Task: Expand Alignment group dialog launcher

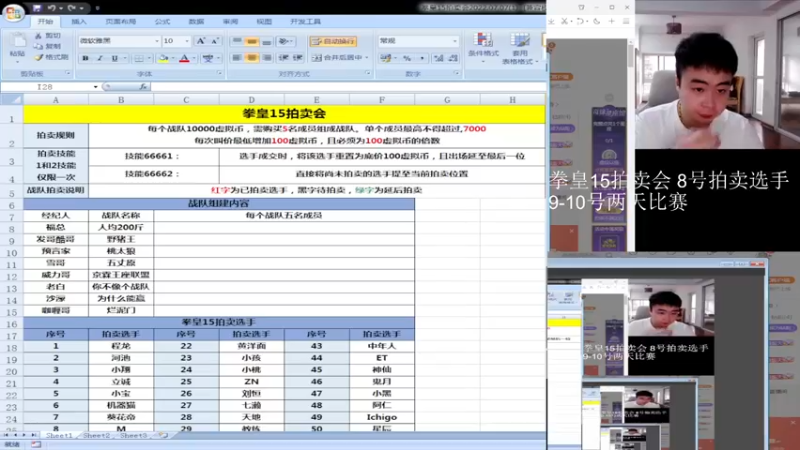Action: pyautogui.click(x=368, y=74)
